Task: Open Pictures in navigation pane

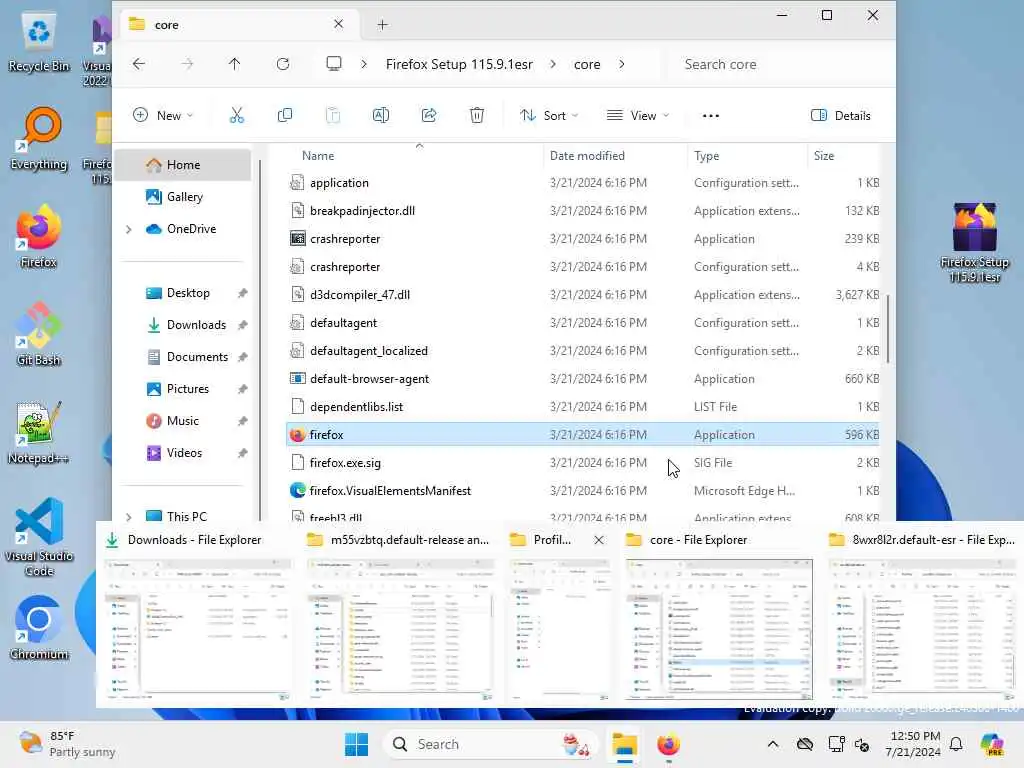Action: (183, 389)
